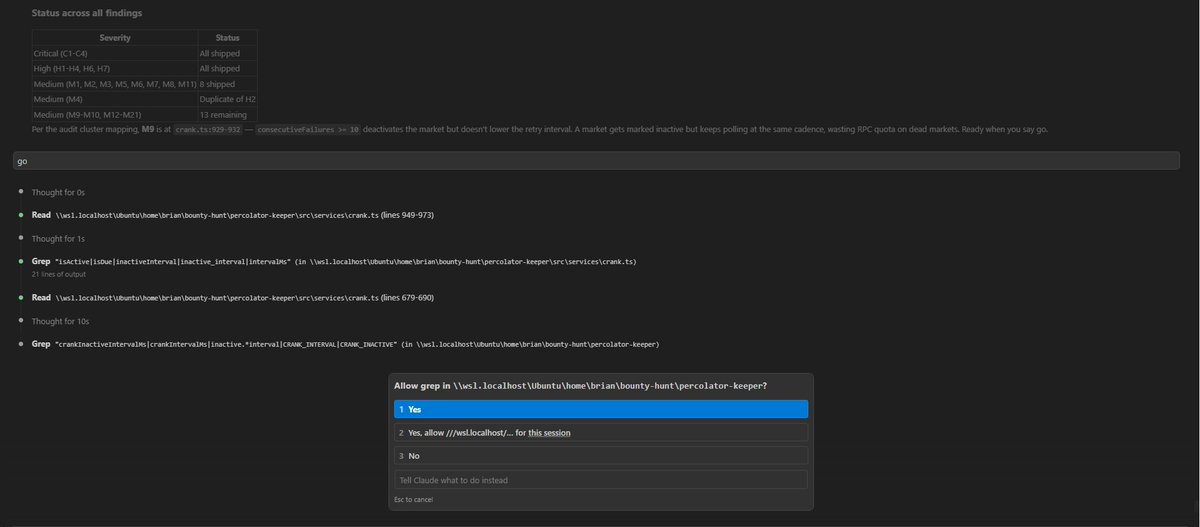1200x527 pixels.
Task: Select the 'High (H1-H4, H6, H7)' cell
Action: [115, 69]
